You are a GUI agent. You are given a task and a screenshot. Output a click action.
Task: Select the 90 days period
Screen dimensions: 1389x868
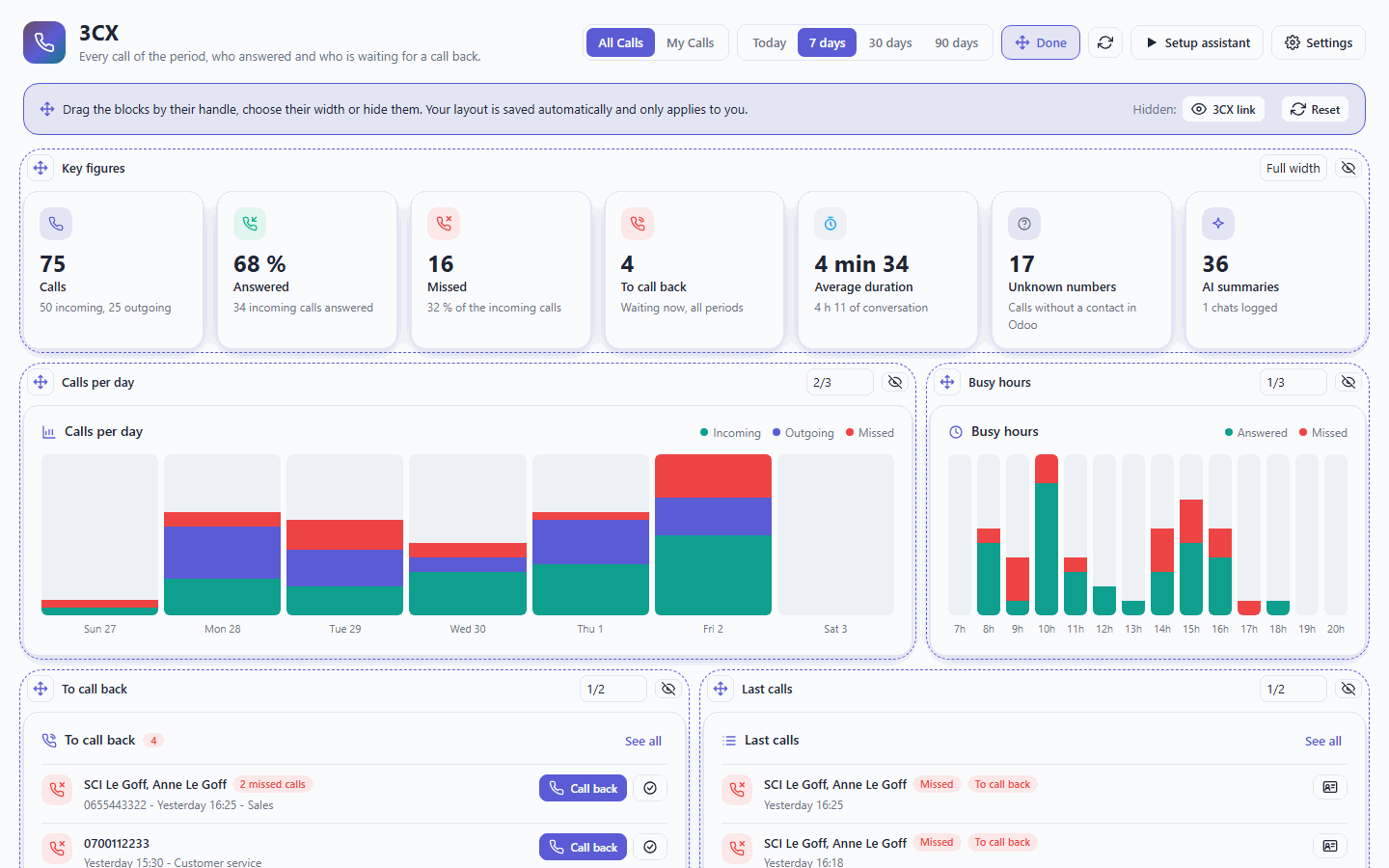click(957, 42)
